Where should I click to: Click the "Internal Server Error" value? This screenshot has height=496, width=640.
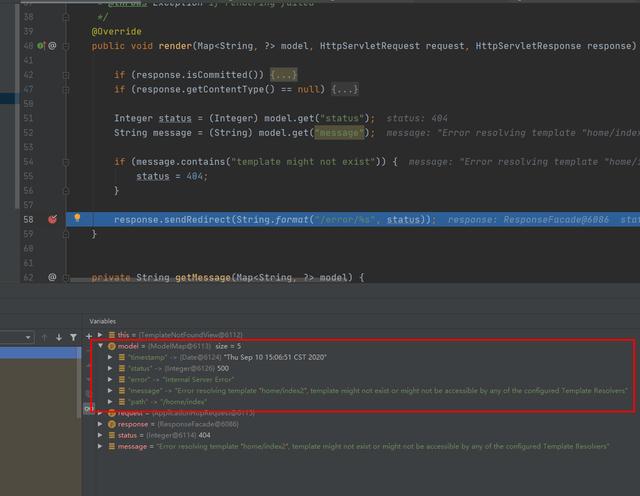click(198, 379)
